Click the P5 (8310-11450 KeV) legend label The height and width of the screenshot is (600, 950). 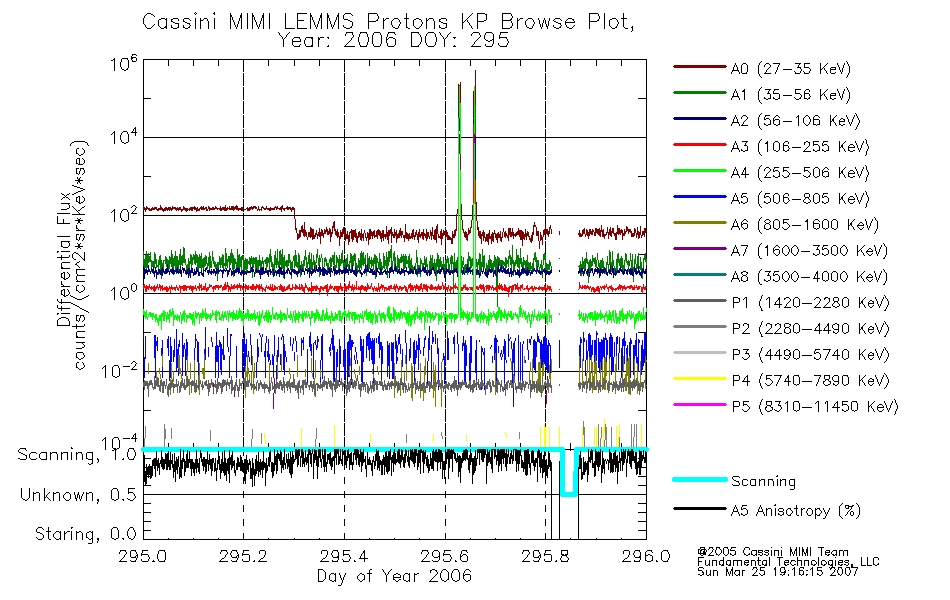pyautogui.click(x=815, y=407)
